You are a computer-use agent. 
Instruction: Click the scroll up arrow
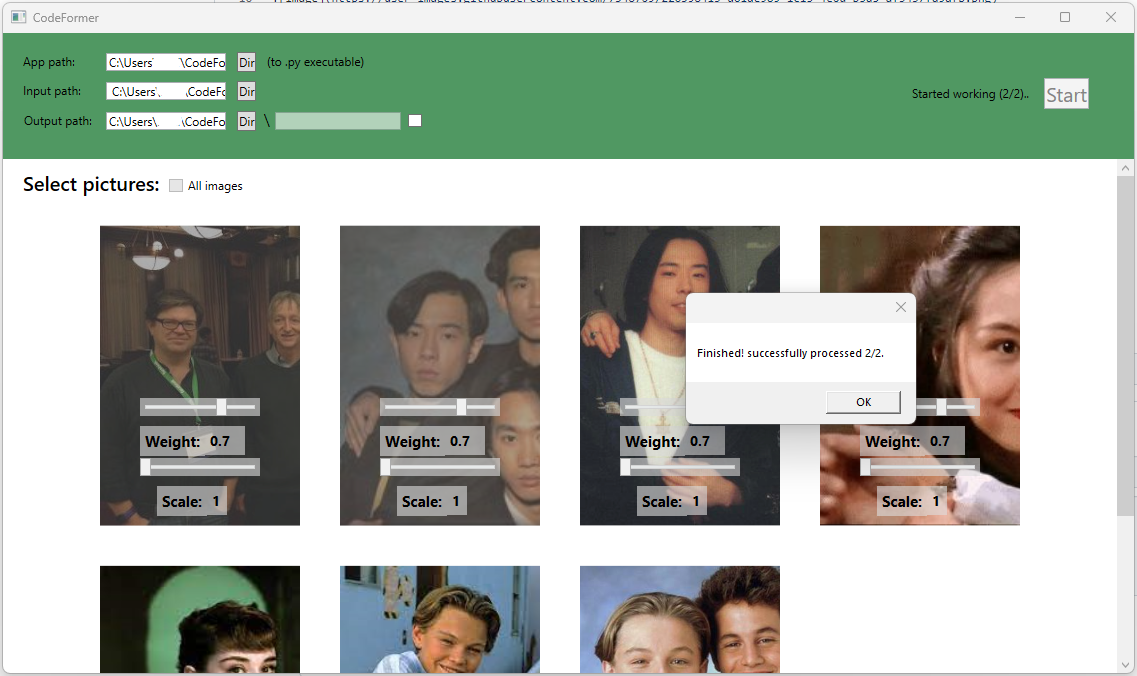click(1125, 168)
